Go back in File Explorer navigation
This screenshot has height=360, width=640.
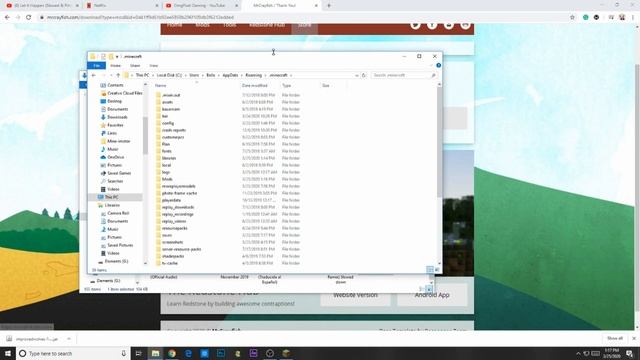[93, 75]
